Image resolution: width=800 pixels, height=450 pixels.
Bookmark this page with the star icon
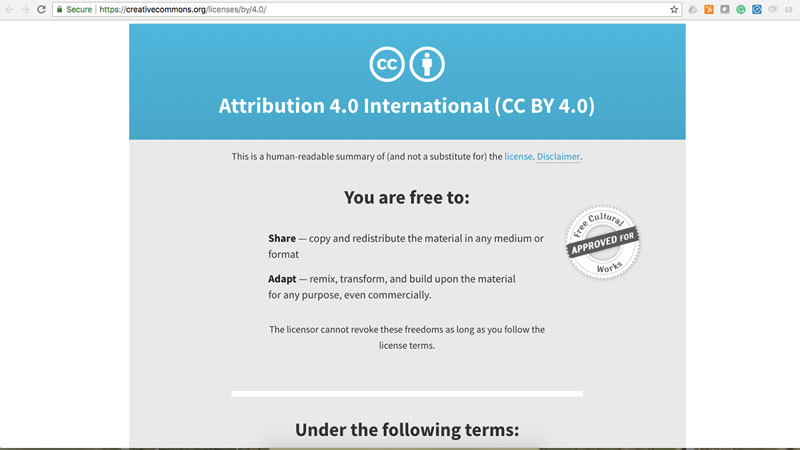674,10
